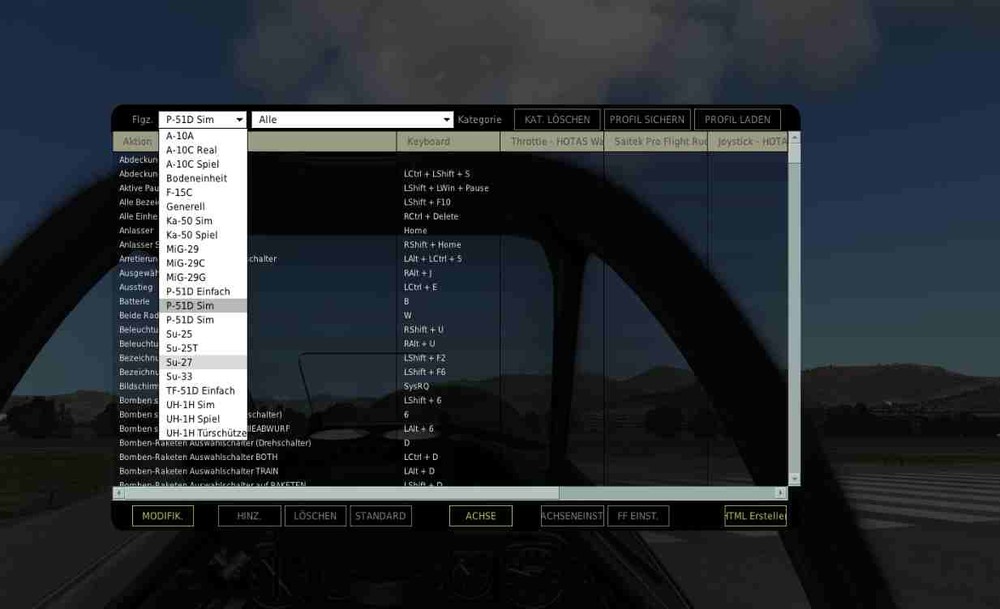Select UH-1H Türschütze entry
Image resolution: width=1000 pixels, height=609 pixels.
pos(203,433)
